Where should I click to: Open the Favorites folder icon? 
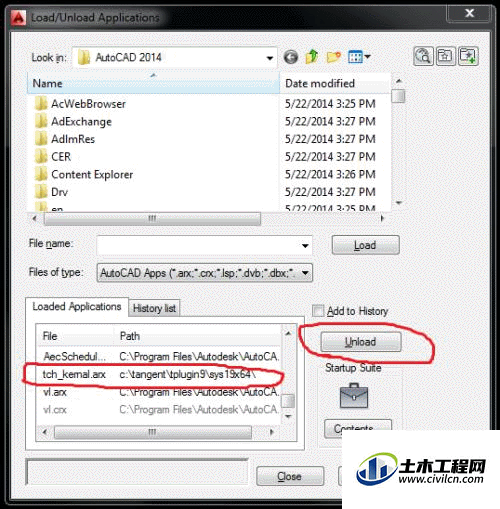445,56
